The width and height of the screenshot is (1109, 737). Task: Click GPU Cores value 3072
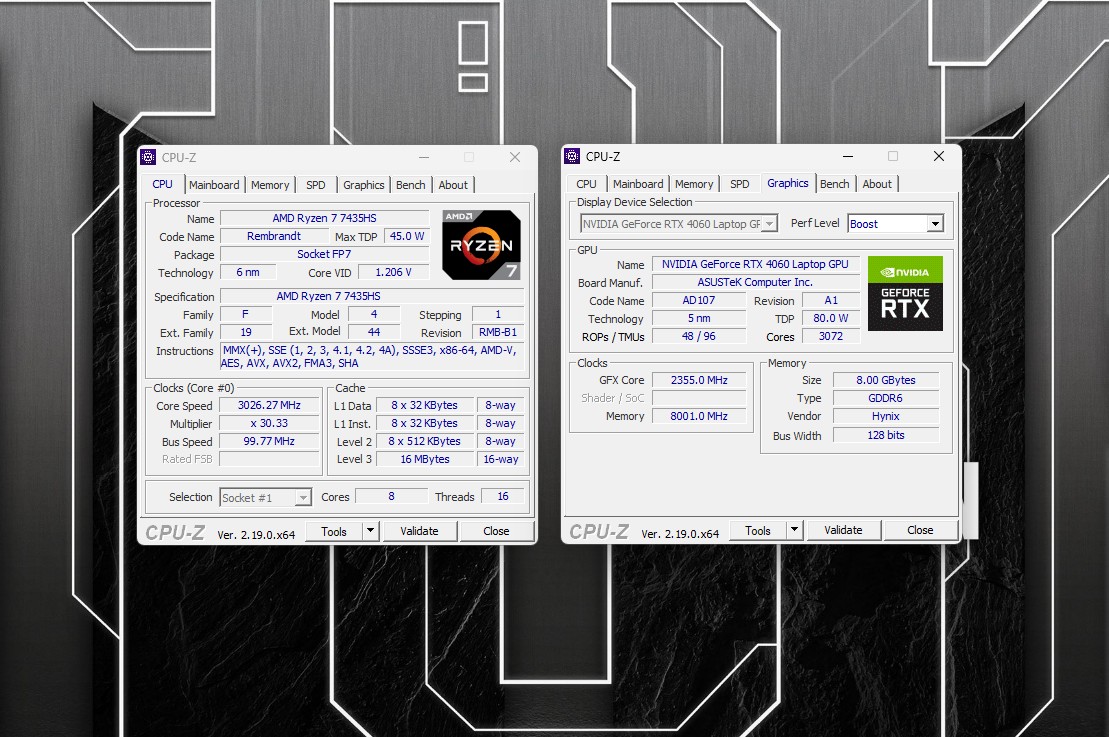tap(831, 337)
